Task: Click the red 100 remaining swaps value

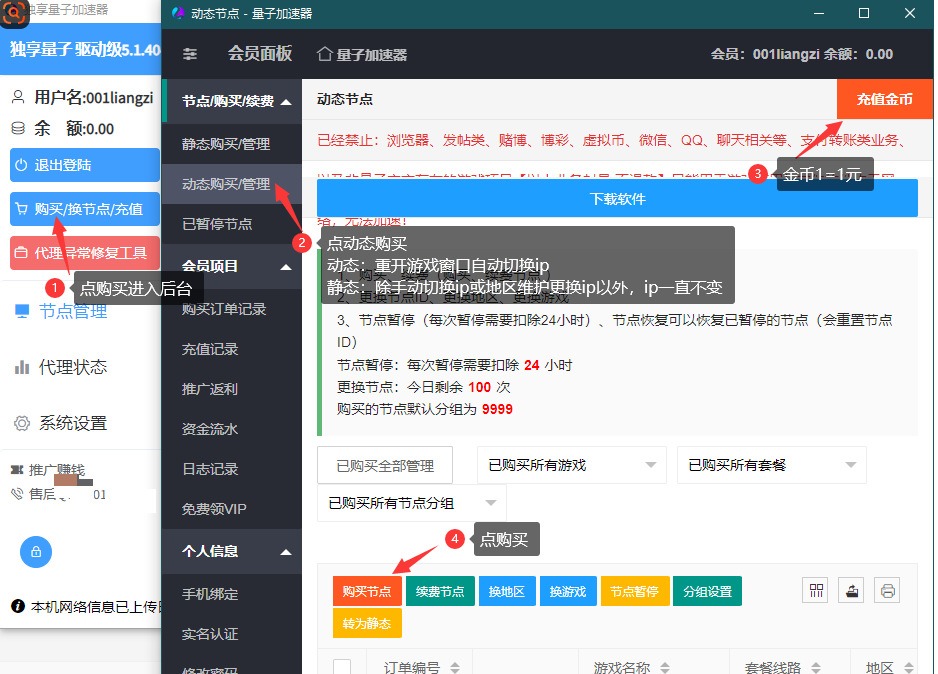Action: tap(480, 387)
